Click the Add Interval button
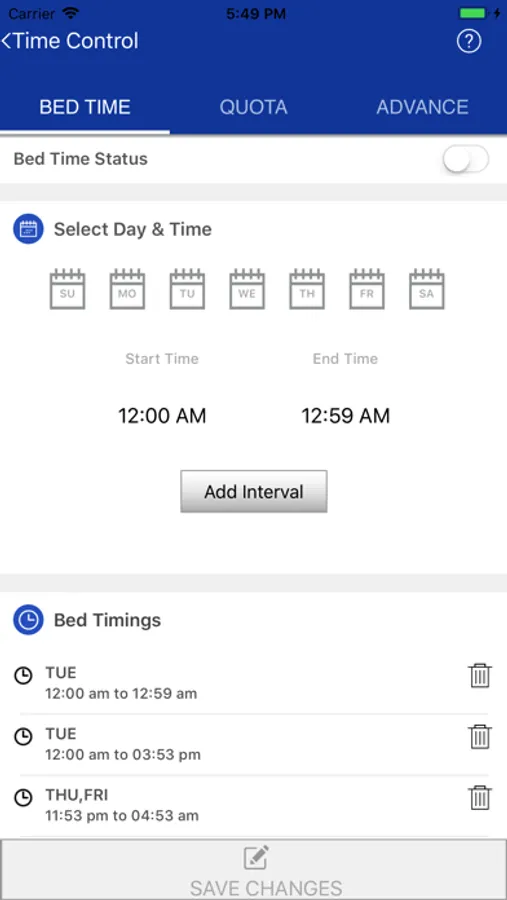The height and width of the screenshot is (900, 507). (x=254, y=492)
